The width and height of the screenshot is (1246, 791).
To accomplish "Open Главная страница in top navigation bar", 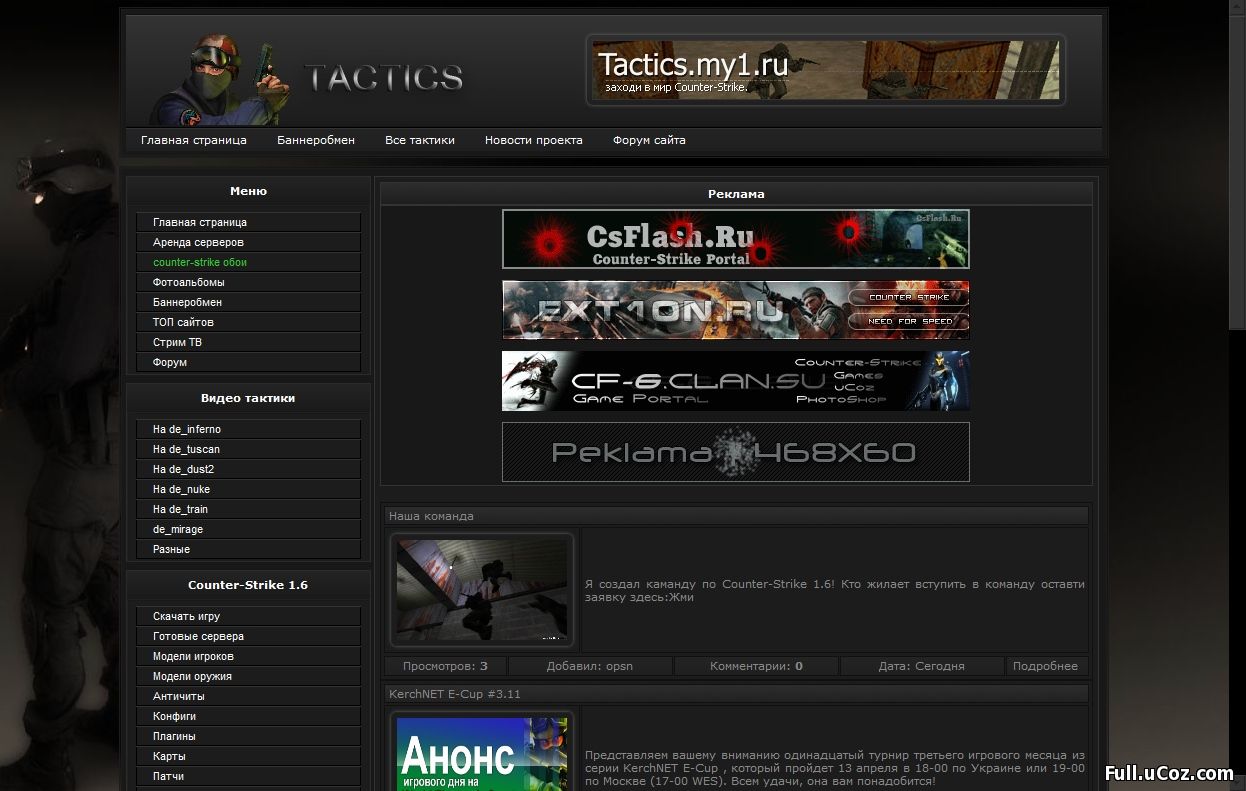I will (193, 140).
